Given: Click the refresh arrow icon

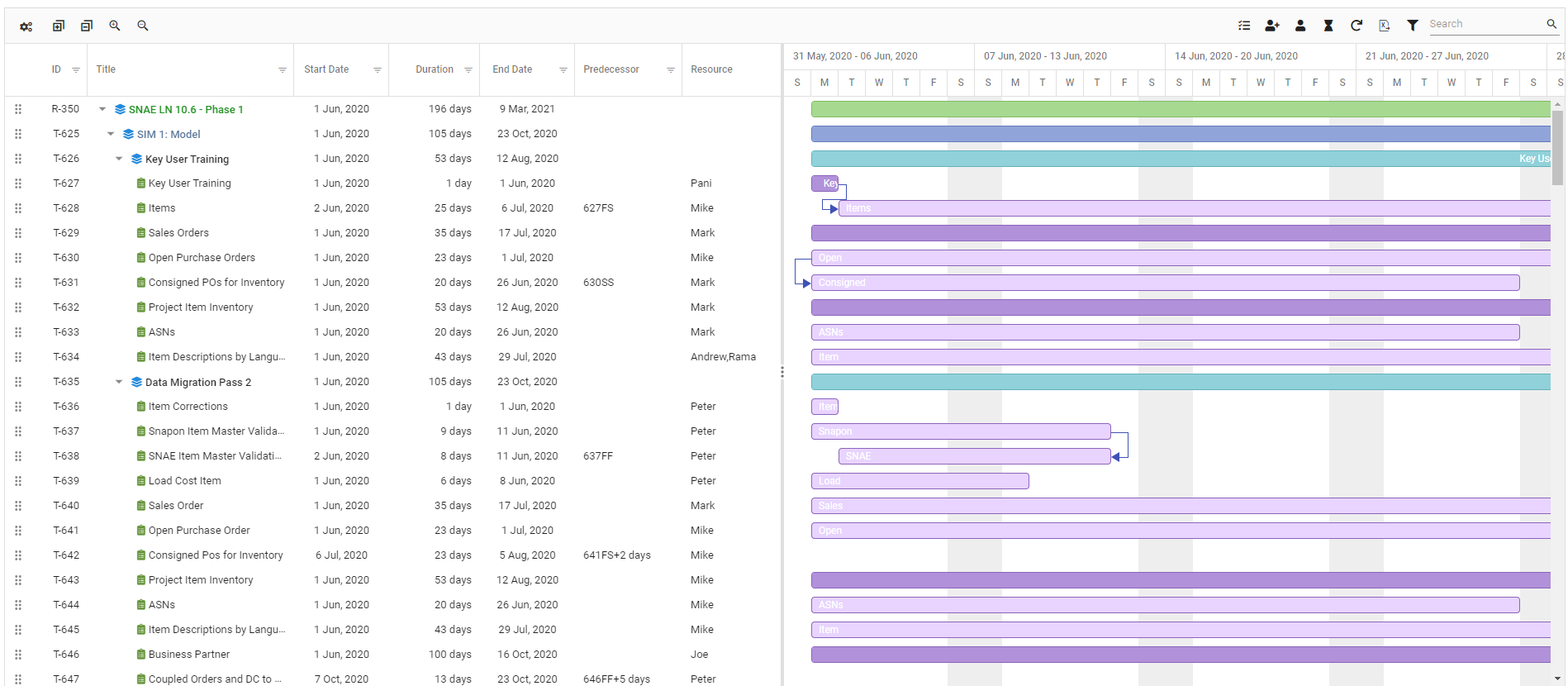Looking at the screenshot, I should click(x=1357, y=26).
